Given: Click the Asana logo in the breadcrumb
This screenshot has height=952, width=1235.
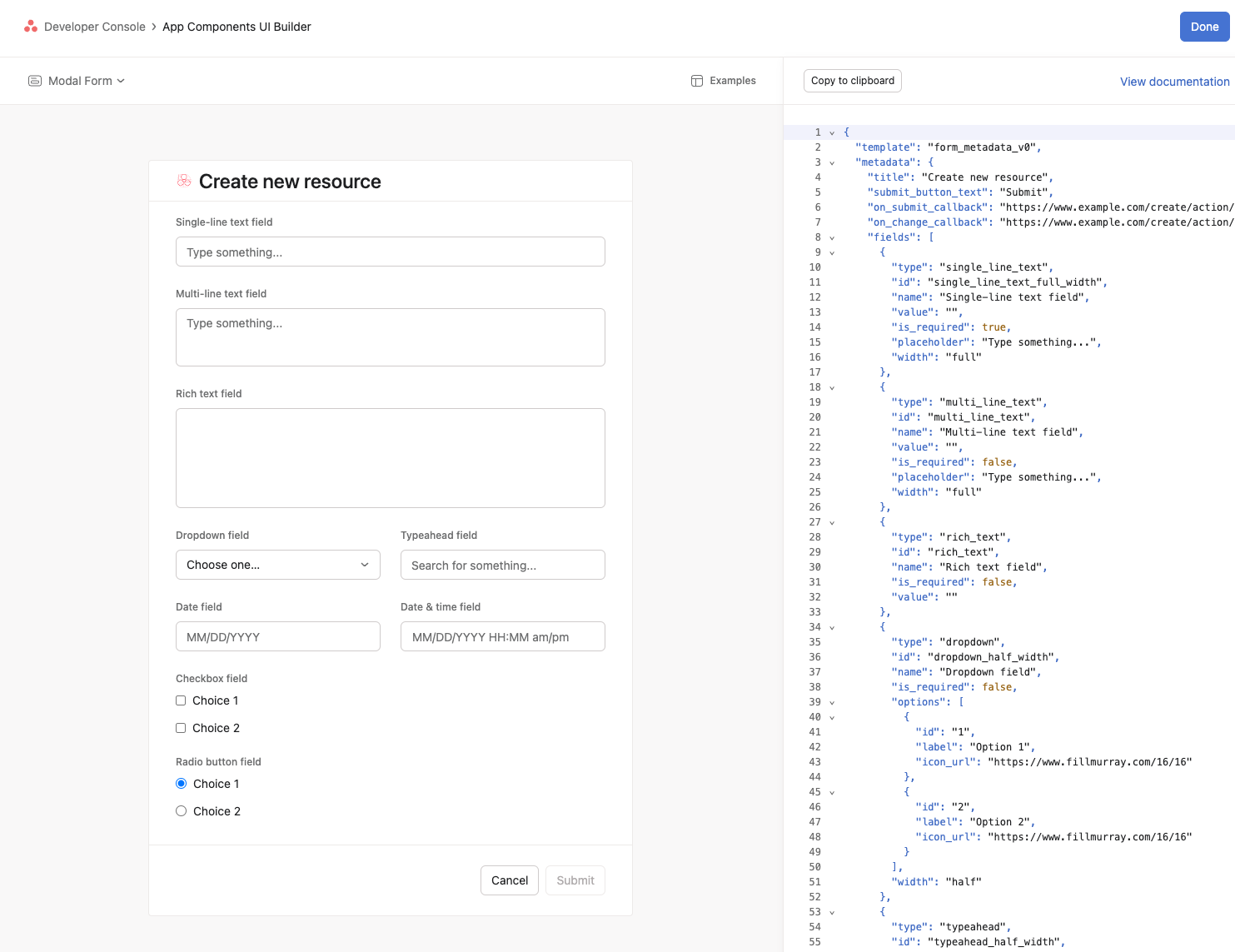Looking at the screenshot, I should (31, 27).
